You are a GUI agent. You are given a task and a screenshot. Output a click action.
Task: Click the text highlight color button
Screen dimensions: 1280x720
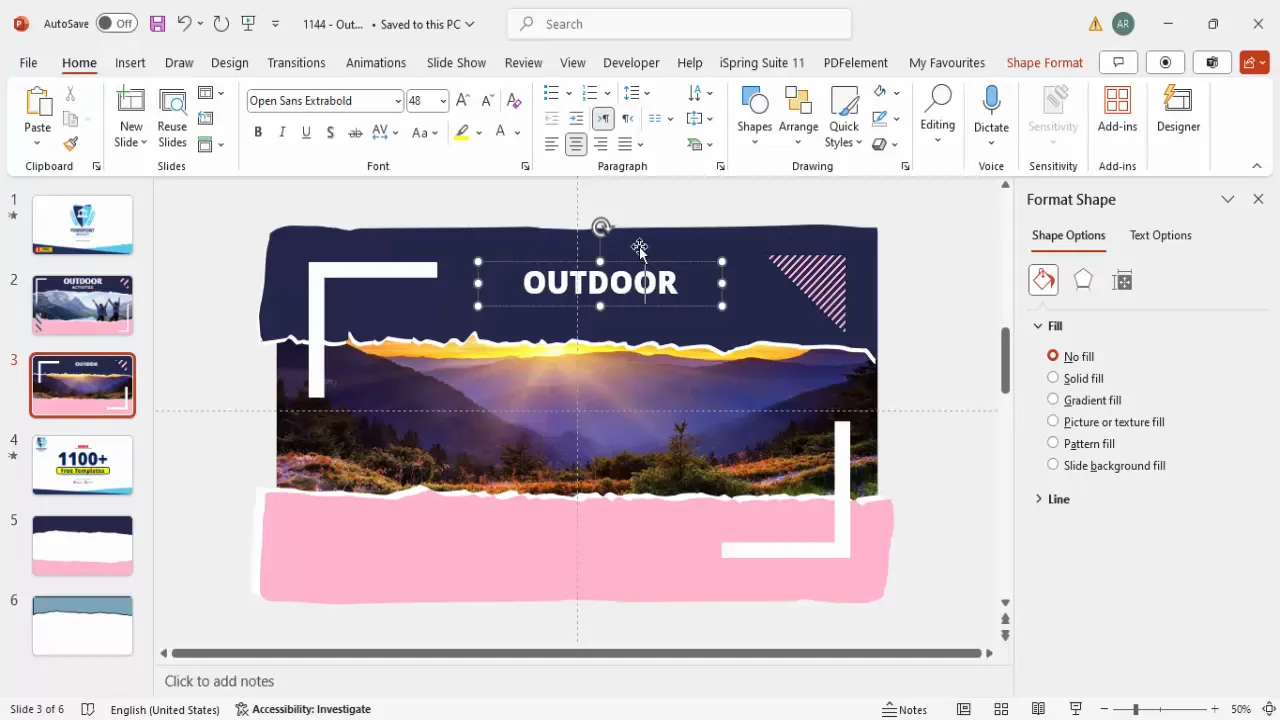(461, 132)
